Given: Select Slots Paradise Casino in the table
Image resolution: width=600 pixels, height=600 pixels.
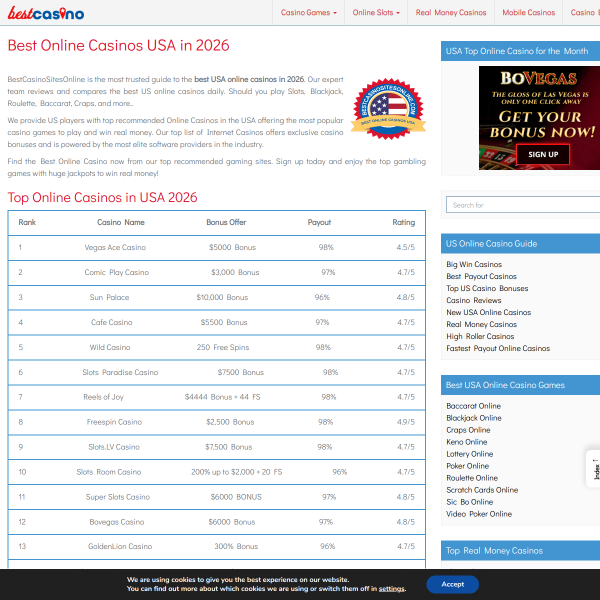Looking at the screenshot, I should click(120, 372).
